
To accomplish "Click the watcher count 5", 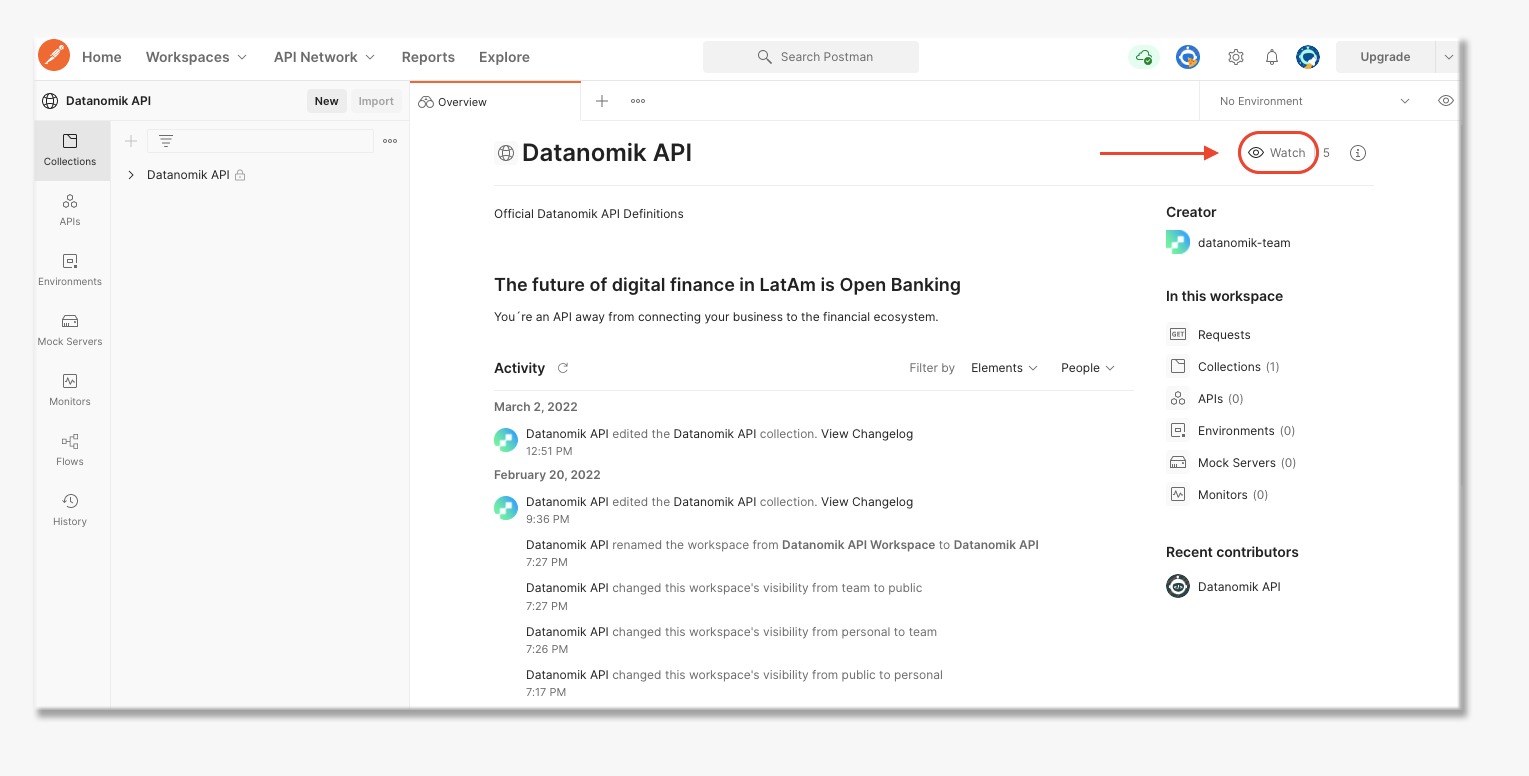I will click(x=1327, y=153).
